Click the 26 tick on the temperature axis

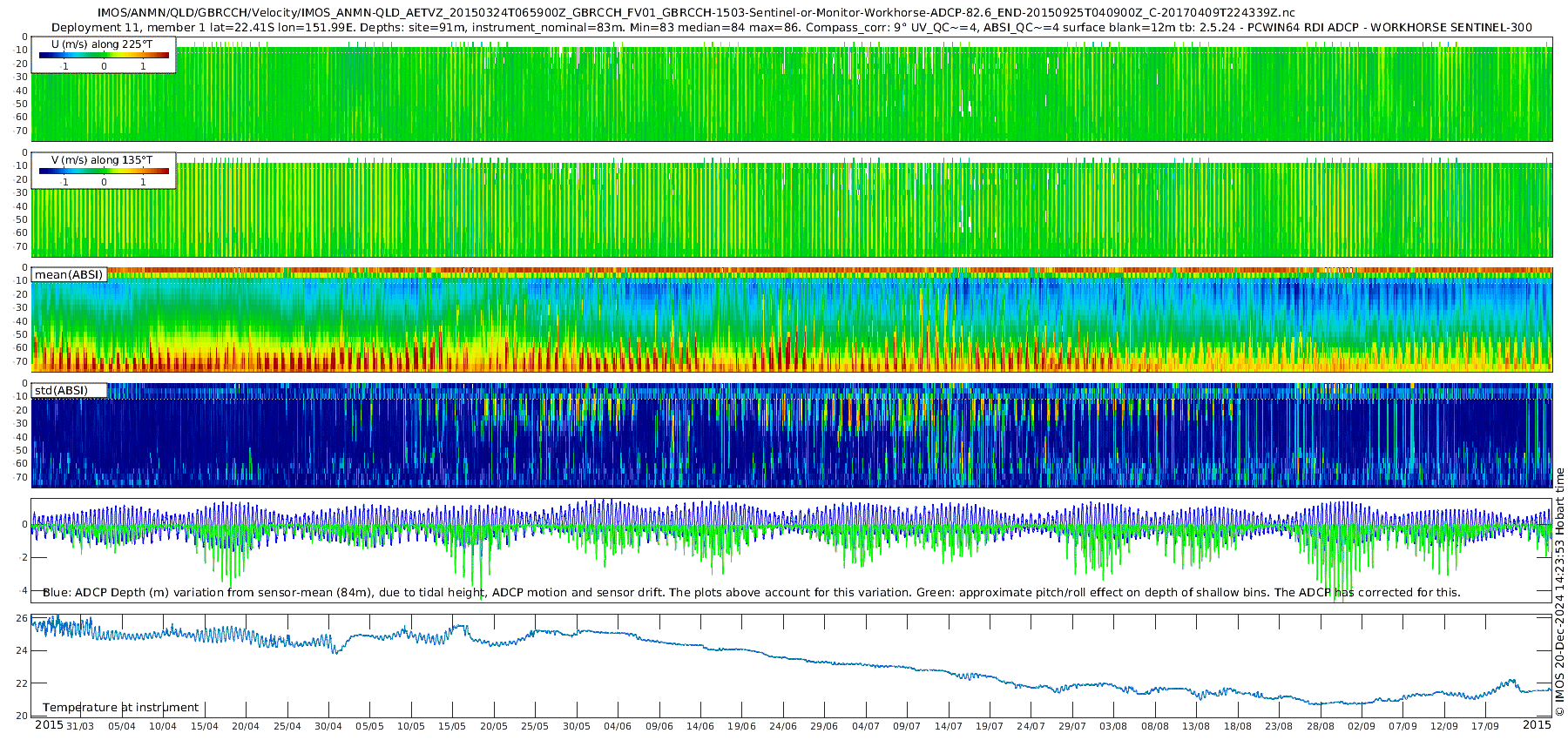pos(22,618)
